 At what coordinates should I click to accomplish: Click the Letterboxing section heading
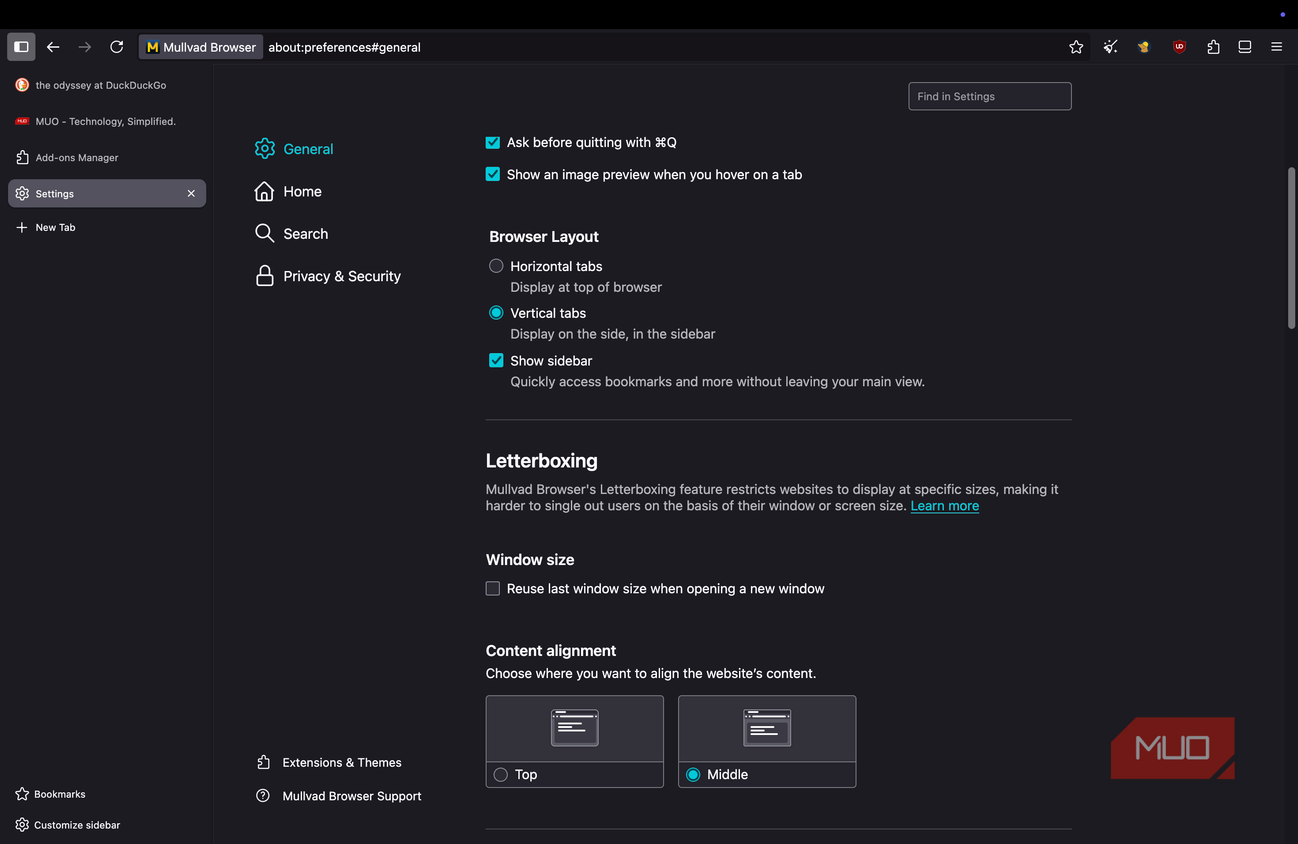542,461
